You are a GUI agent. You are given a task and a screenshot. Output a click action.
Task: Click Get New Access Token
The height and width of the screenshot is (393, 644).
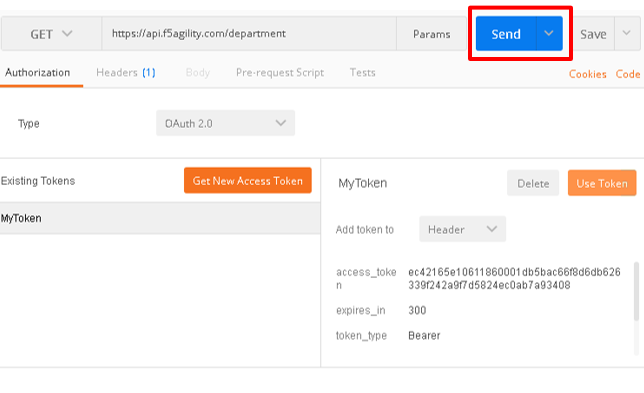pos(248,181)
